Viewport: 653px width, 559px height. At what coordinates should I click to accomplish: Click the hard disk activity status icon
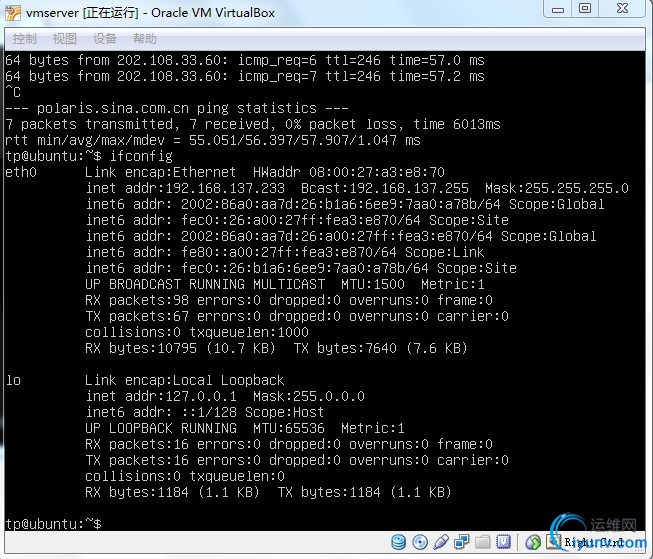click(399, 542)
